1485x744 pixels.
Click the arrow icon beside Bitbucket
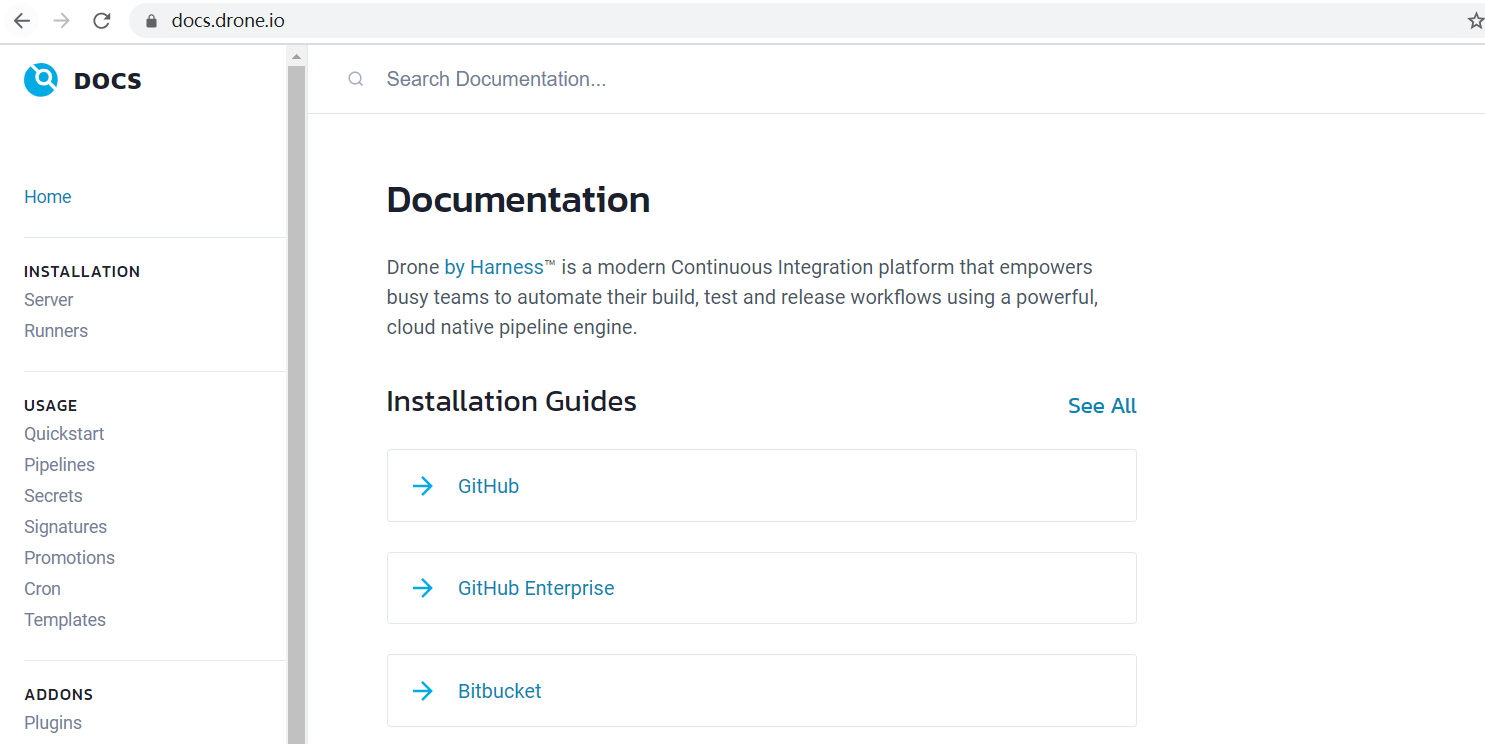coord(423,691)
